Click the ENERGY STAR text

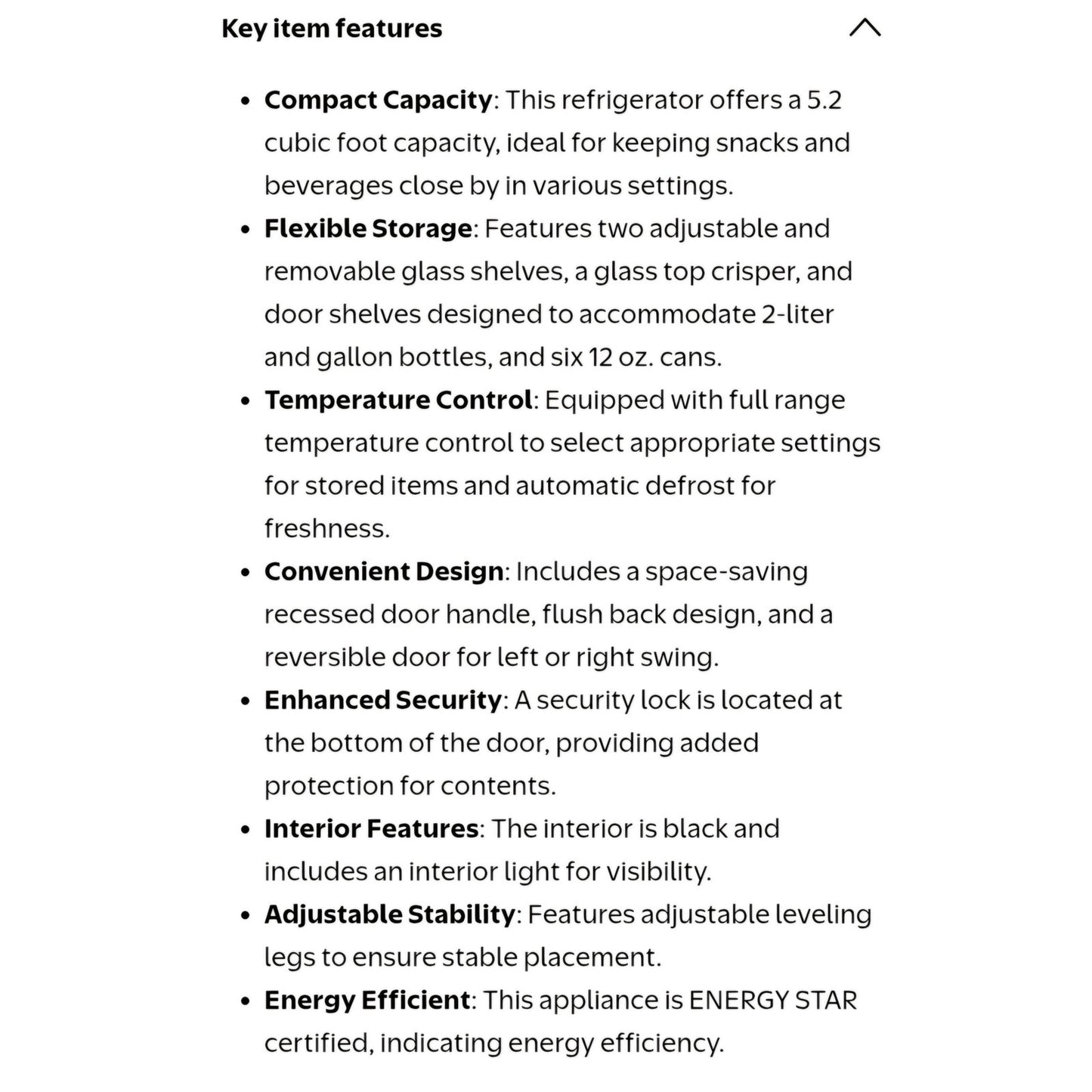click(x=773, y=1000)
